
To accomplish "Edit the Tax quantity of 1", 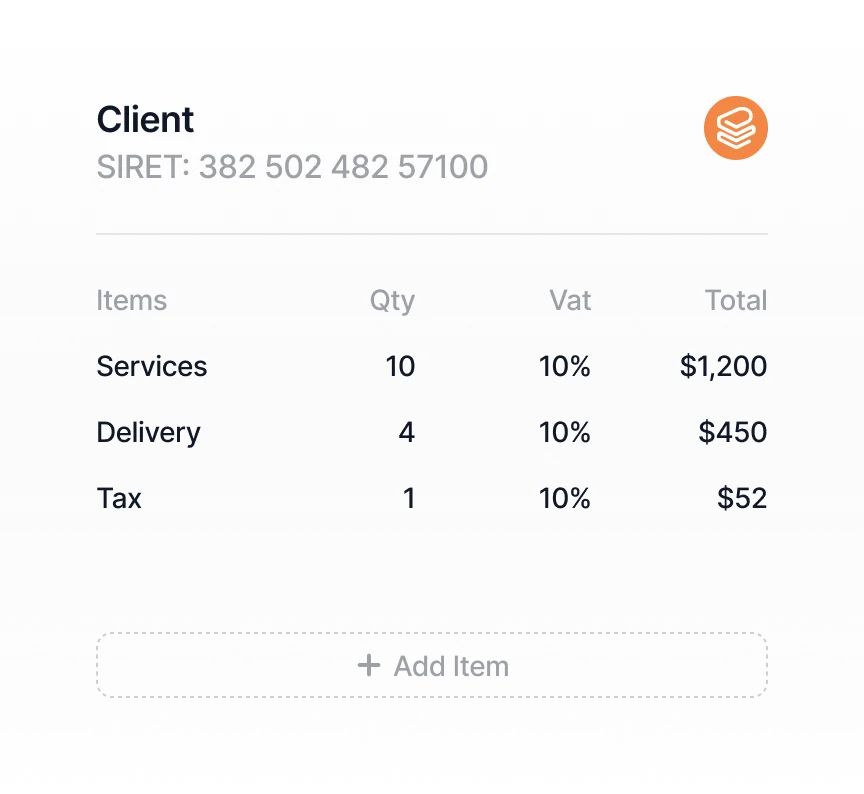I will 408,498.
